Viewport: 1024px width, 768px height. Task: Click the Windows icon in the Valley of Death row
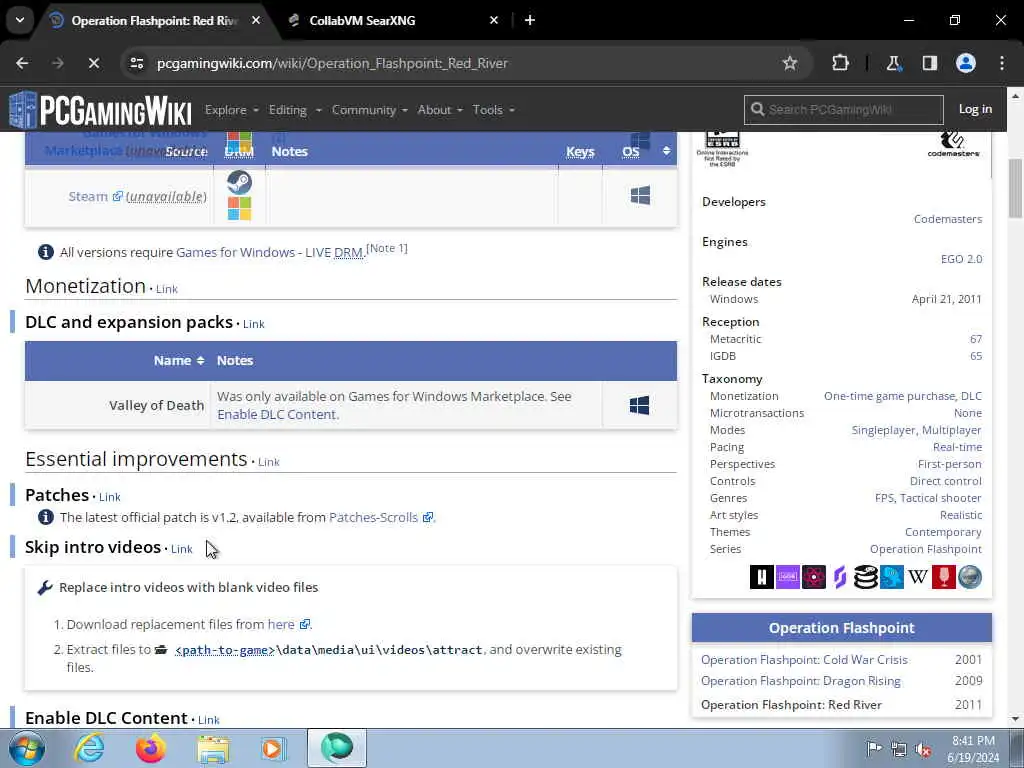pos(639,406)
